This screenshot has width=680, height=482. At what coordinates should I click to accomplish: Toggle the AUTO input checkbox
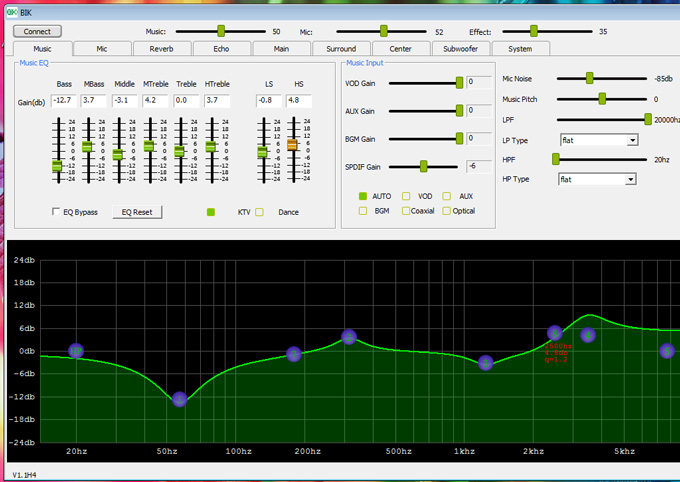point(363,196)
